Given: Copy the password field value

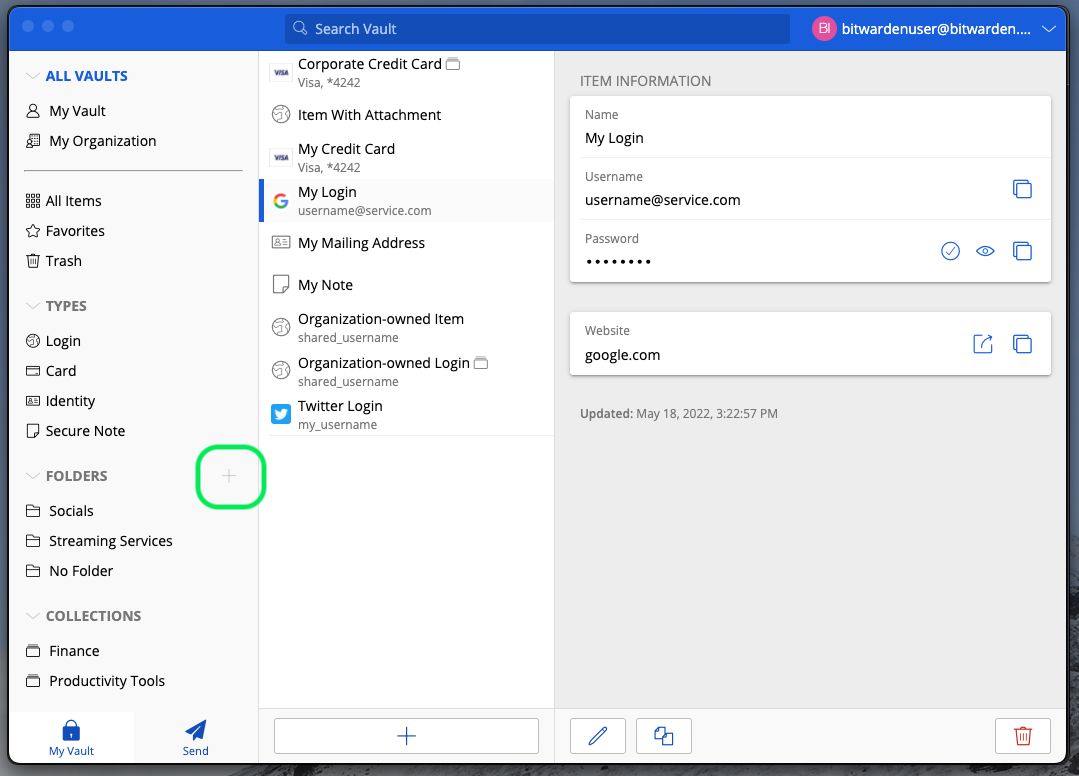Looking at the screenshot, I should [1022, 251].
